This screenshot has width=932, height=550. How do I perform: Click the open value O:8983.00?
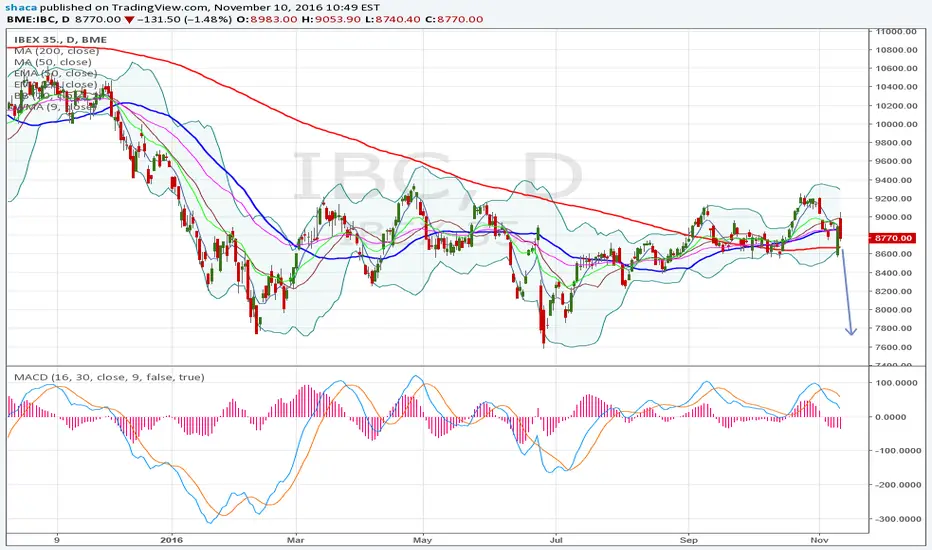(267, 19)
